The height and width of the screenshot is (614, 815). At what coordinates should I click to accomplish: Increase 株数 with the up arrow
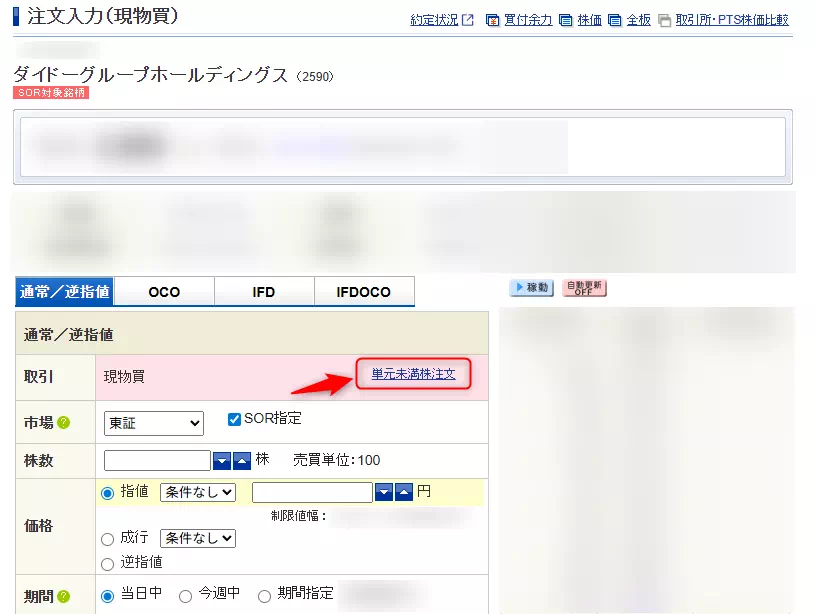coord(242,460)
